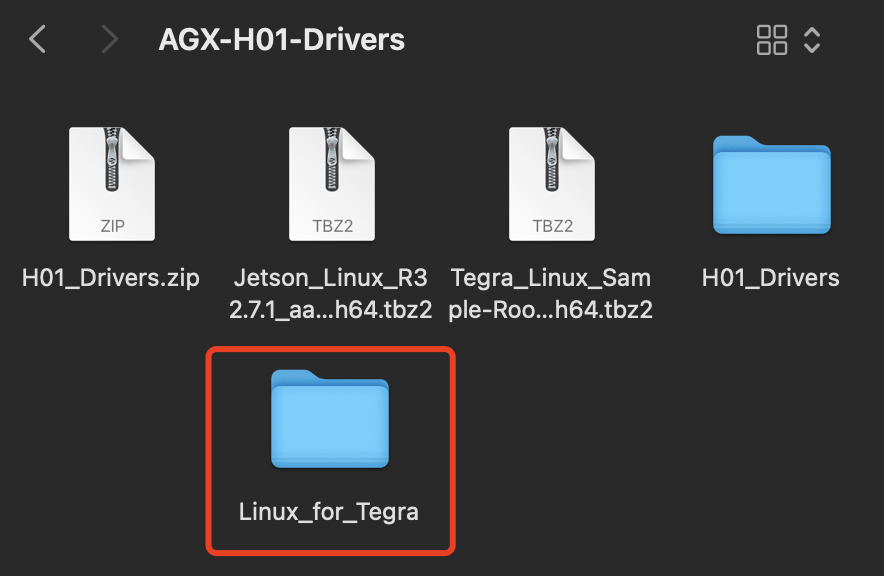Click the AGX-H01-Drivers window title
Screen dimensions: 884x576
[x=282, y=40]
